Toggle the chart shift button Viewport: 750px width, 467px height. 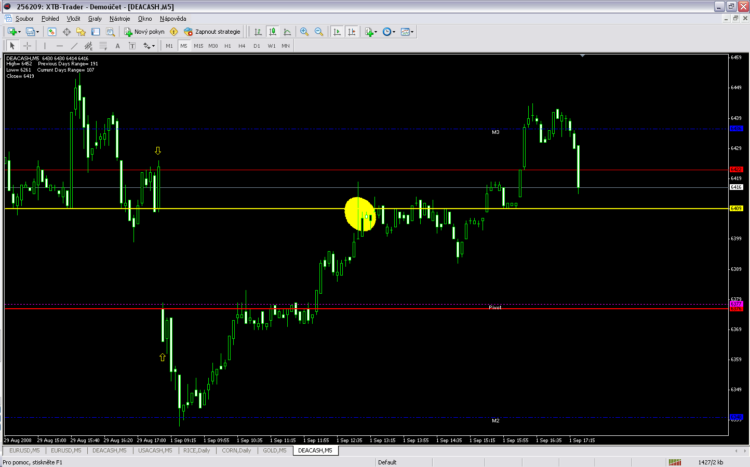point(351,32)
